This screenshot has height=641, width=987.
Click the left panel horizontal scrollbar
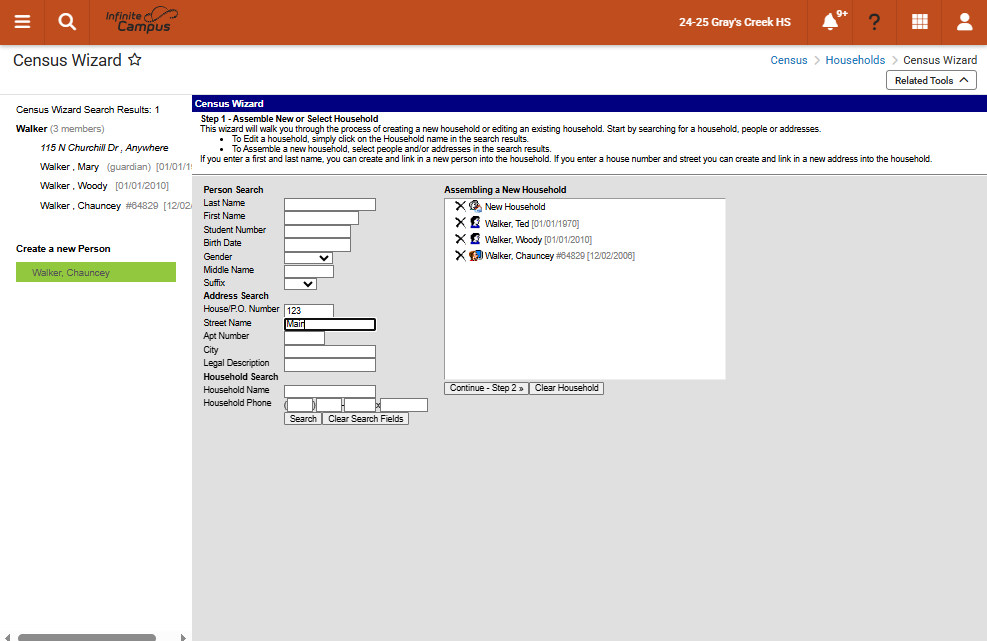click(87, 637)
